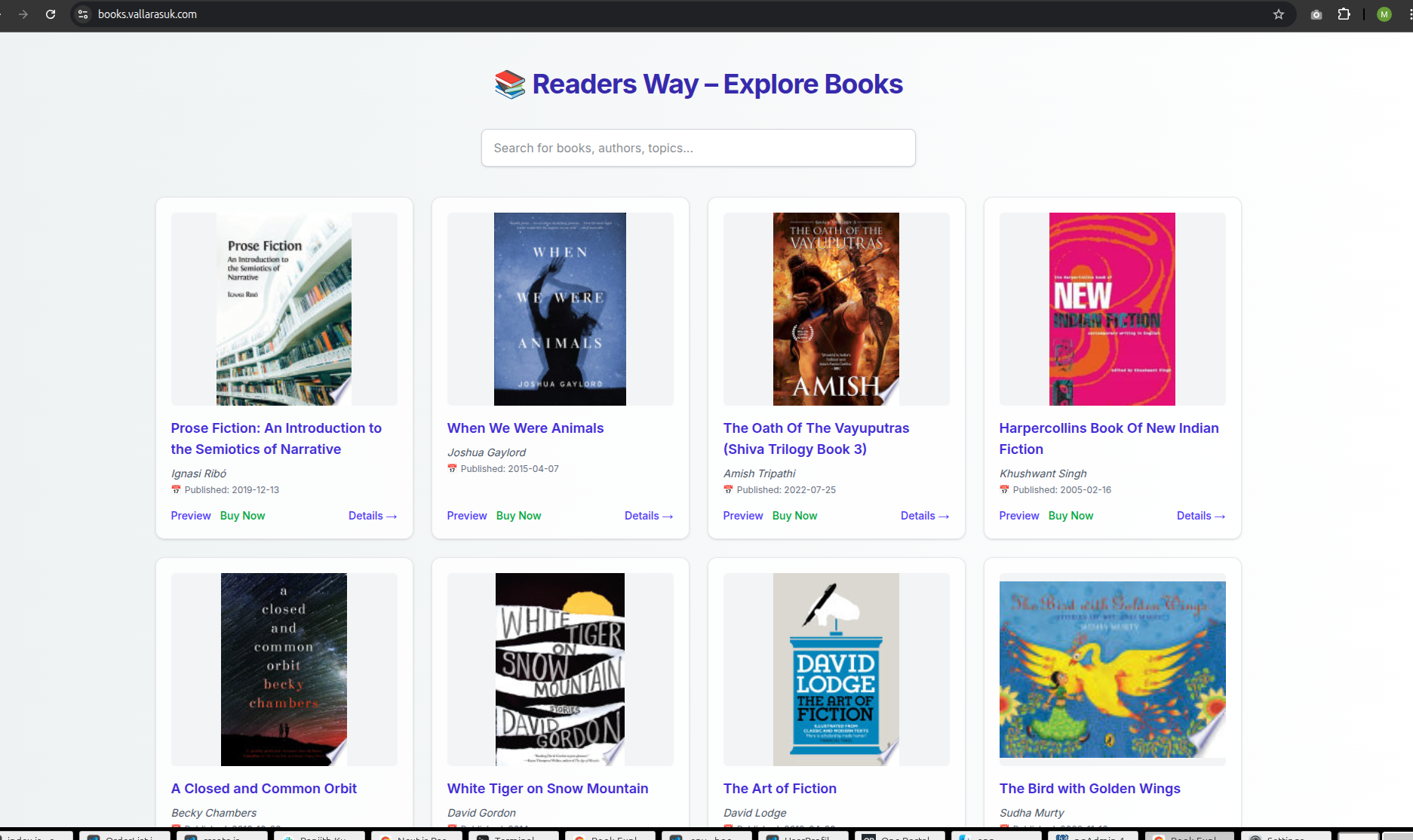Click author name Amish Tripathi

coord(760,474)
